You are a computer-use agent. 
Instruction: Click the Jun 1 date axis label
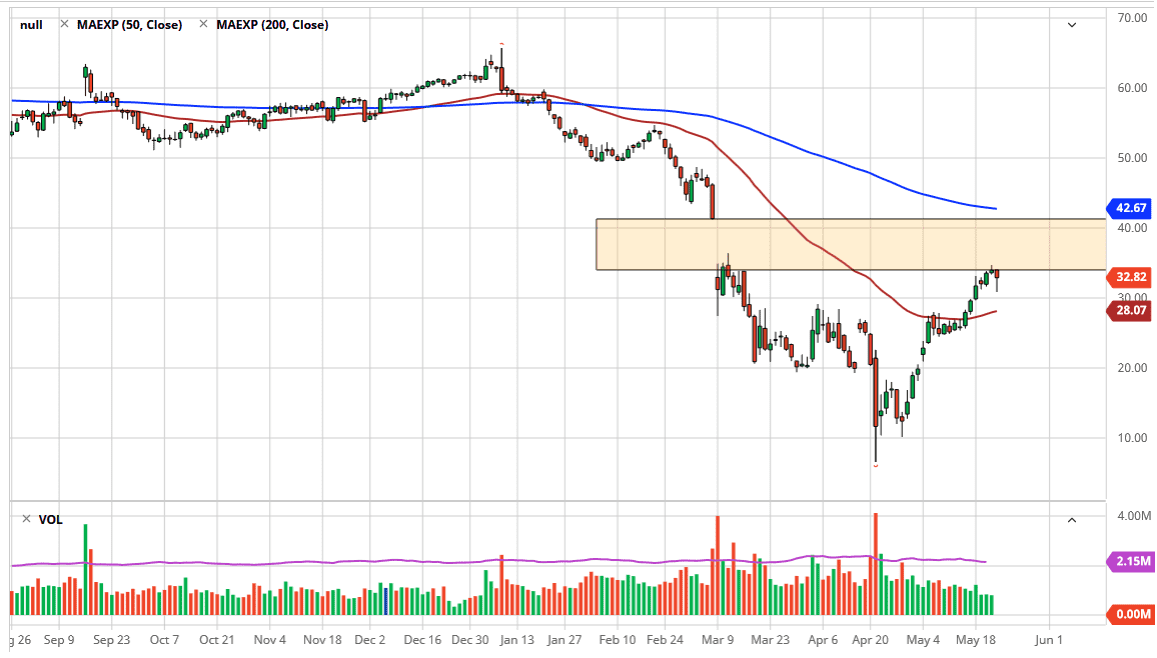pyautogui.click(x=1047, y=640)
